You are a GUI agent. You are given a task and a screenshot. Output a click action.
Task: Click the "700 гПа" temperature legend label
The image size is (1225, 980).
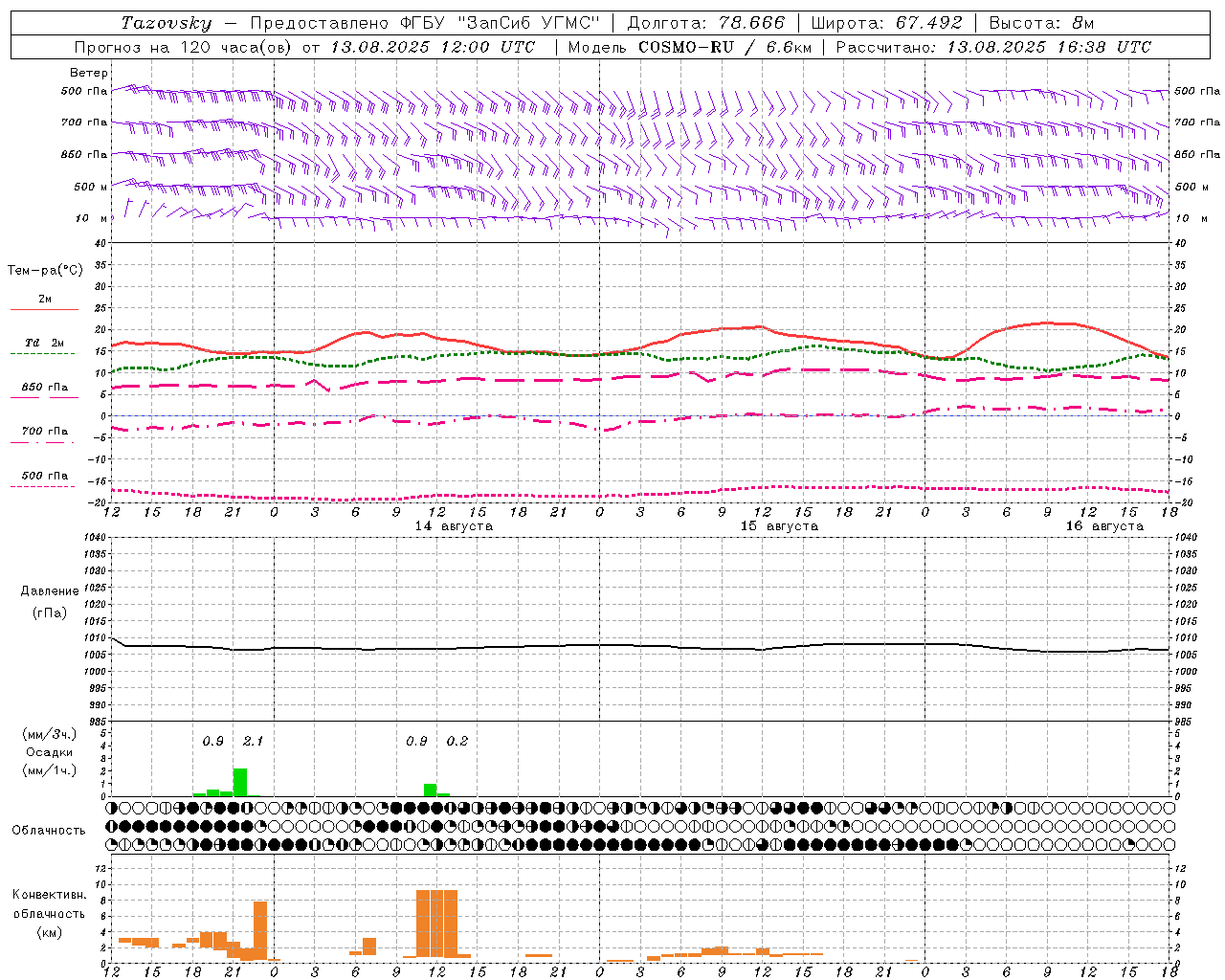(45, 431)
